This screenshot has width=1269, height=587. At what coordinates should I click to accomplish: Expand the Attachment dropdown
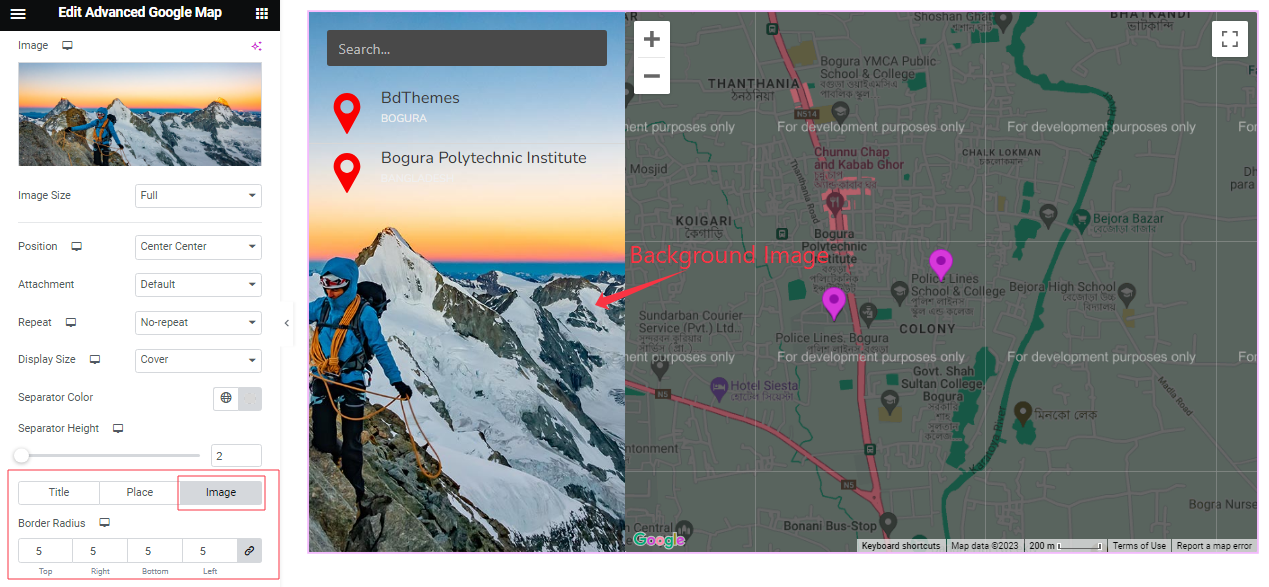(x=198, y=285)
